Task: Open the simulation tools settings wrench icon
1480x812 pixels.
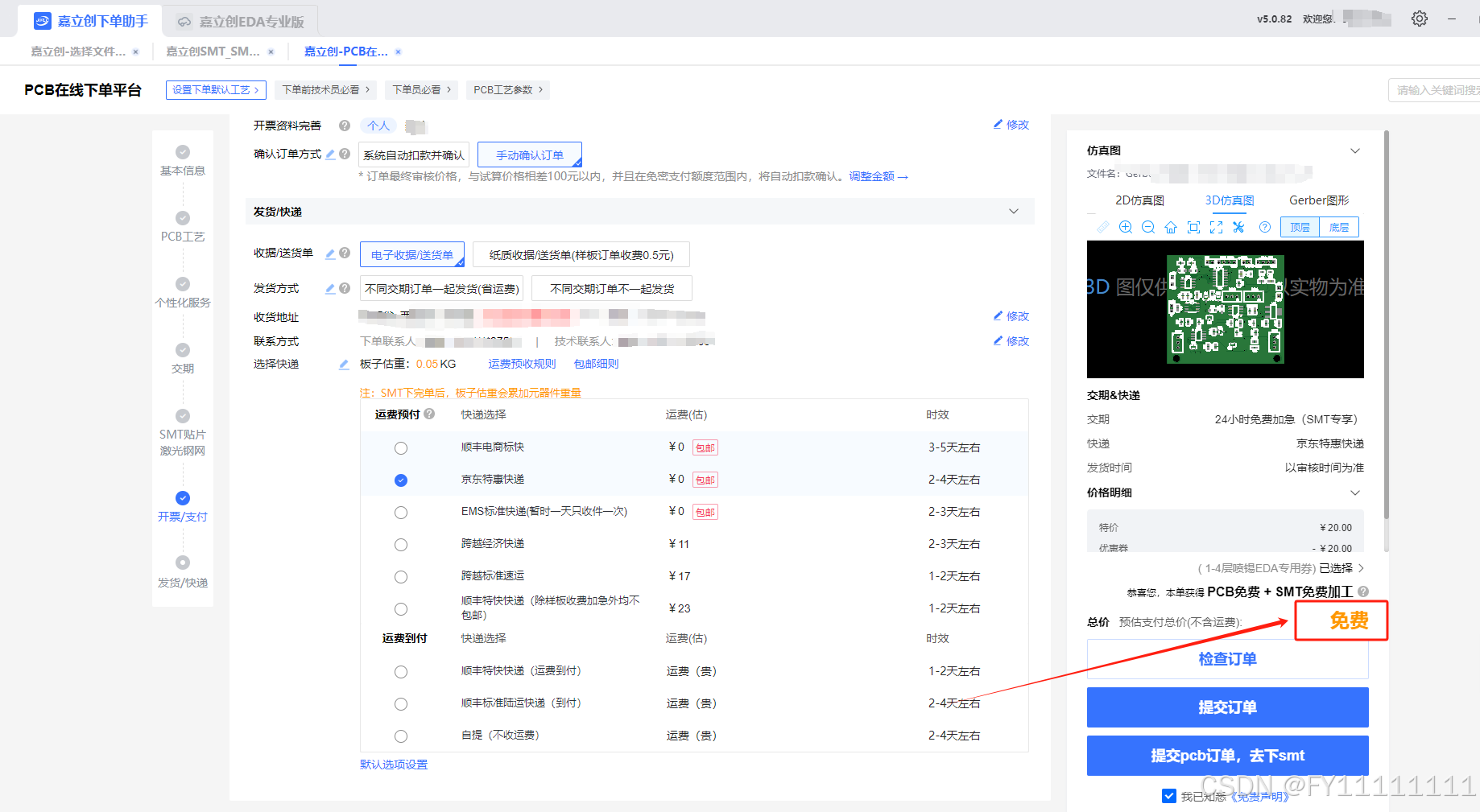Action: tap(1238, 227)
